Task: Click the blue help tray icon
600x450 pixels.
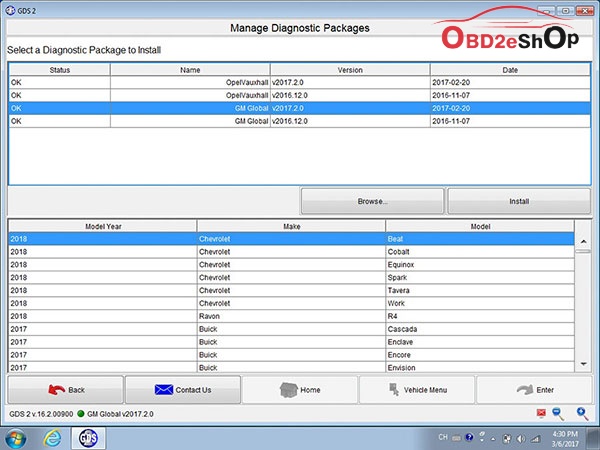Action: tap(469, 437)
